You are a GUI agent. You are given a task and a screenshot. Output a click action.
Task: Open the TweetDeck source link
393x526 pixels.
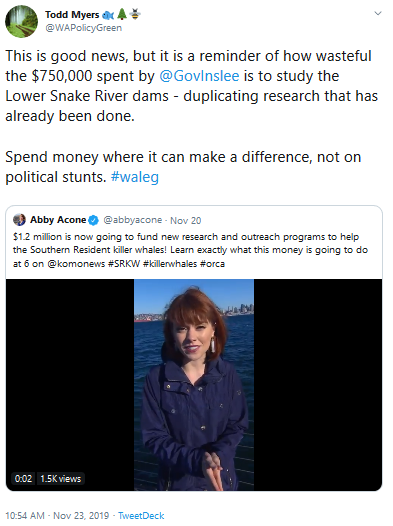tap(141, 515)
